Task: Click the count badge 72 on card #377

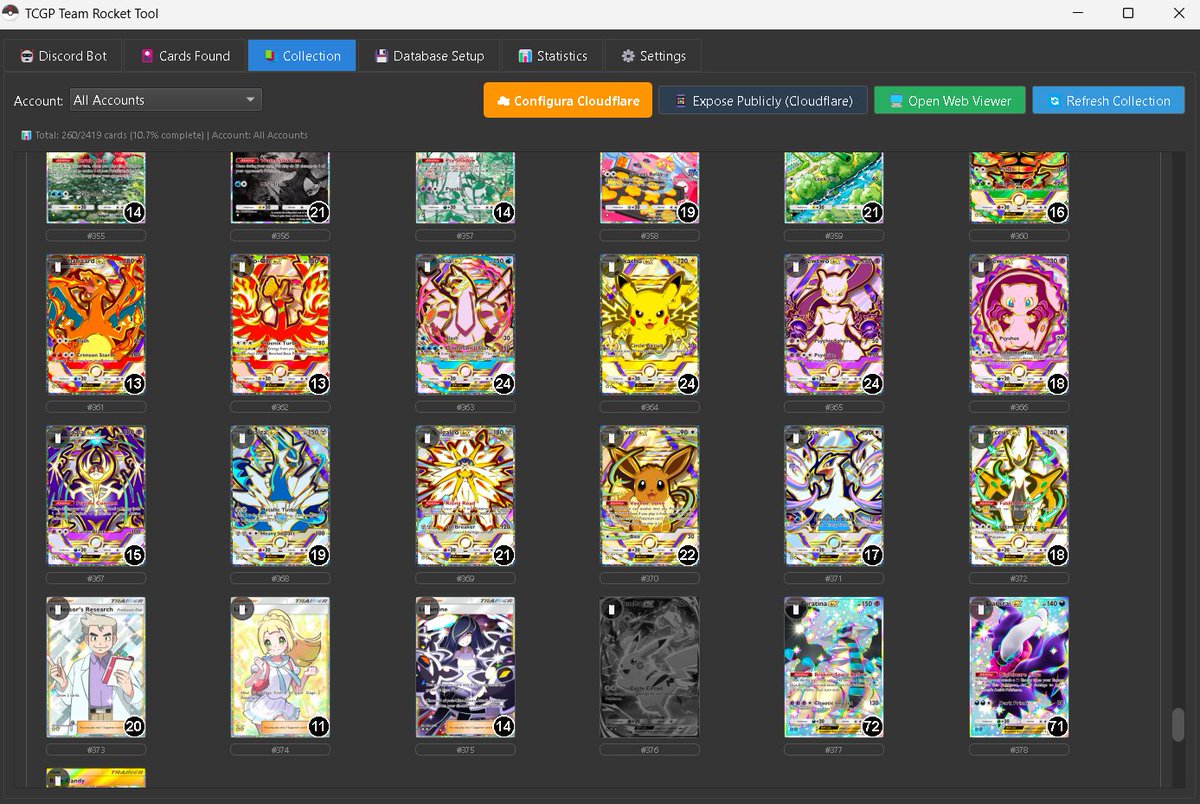Action: point(872,727)
